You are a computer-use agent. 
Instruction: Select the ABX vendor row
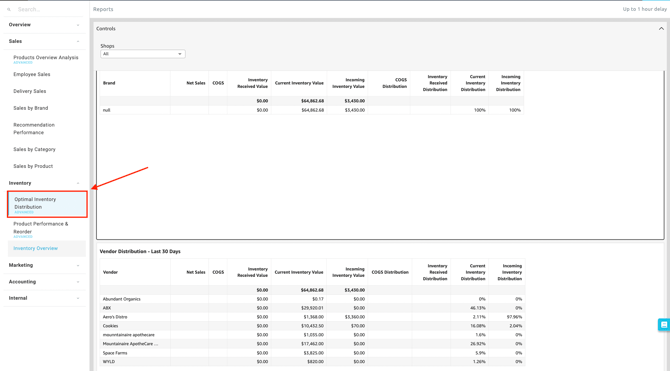(312, 308)
